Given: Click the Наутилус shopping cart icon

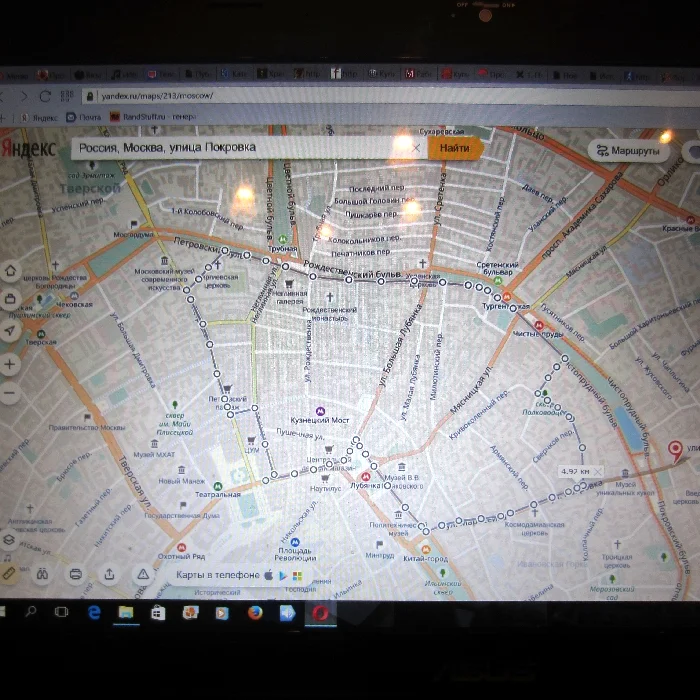Looking at the screenshot, I should click(325, 479).
